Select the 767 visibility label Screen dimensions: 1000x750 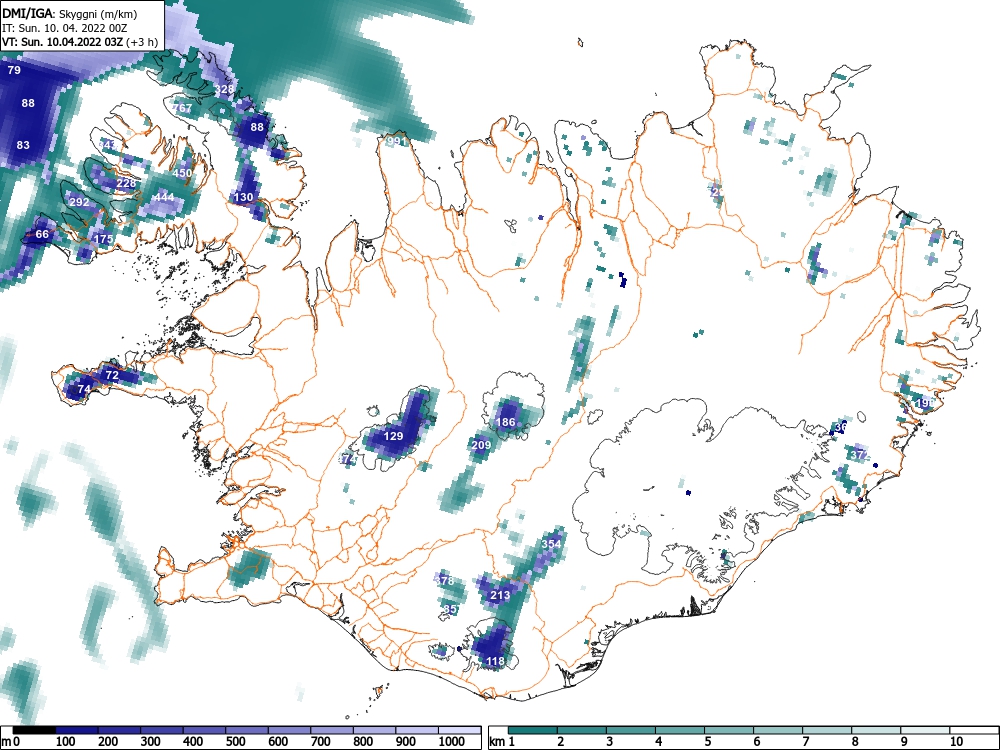click(x=182, y=108)
